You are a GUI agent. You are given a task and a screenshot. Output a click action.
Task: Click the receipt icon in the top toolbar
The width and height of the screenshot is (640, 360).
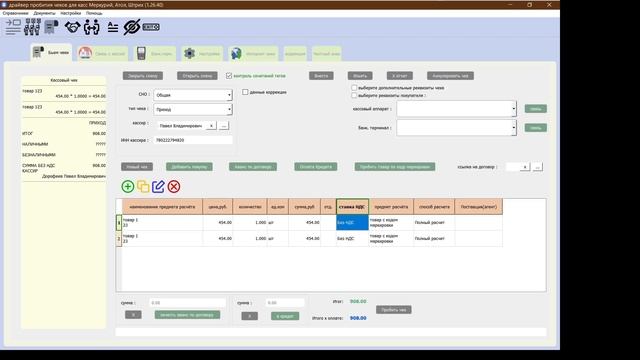click(51, 27)
